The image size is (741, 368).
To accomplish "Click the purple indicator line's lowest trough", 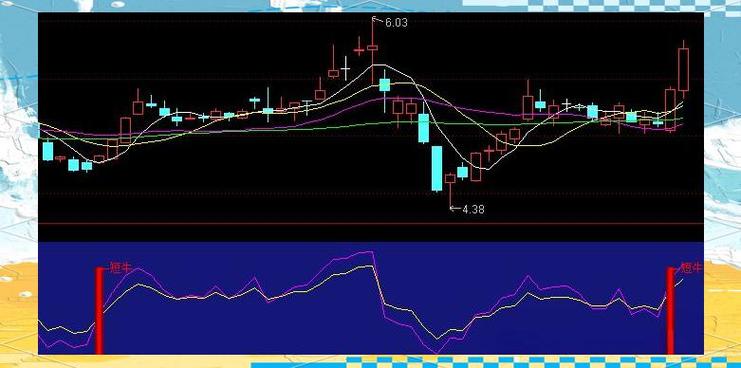I will point(436,352).
